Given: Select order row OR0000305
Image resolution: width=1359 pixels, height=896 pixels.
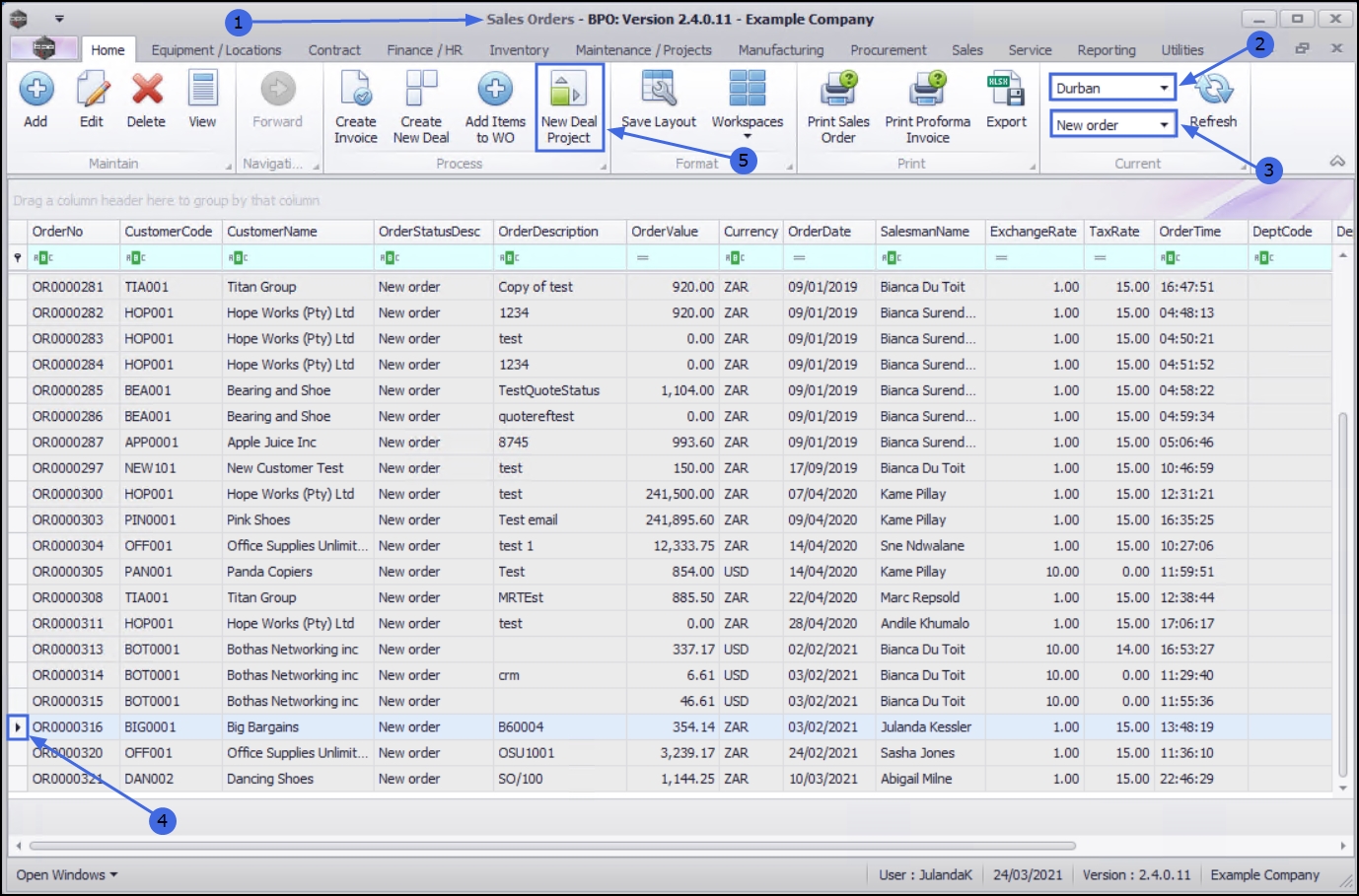Looking at the screenshot, I should [x=671, y=572].
